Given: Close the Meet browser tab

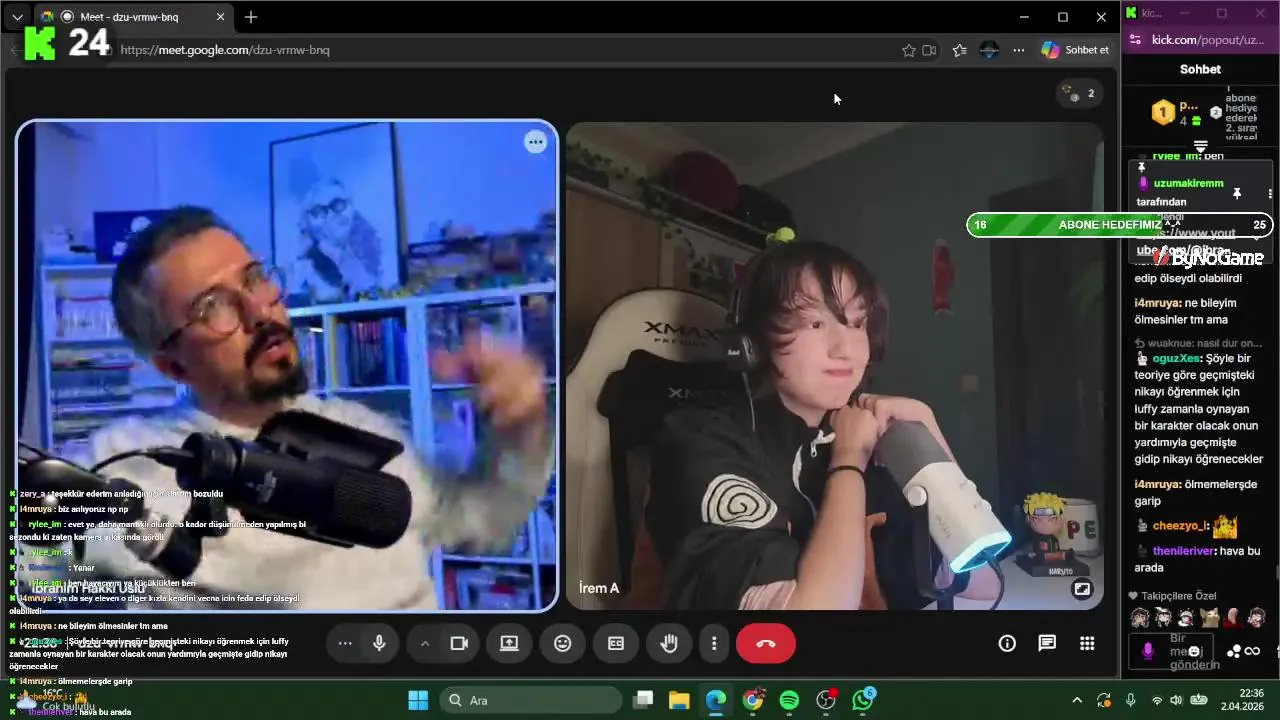Looking at the screenshot, I should (x=221, y=17).
